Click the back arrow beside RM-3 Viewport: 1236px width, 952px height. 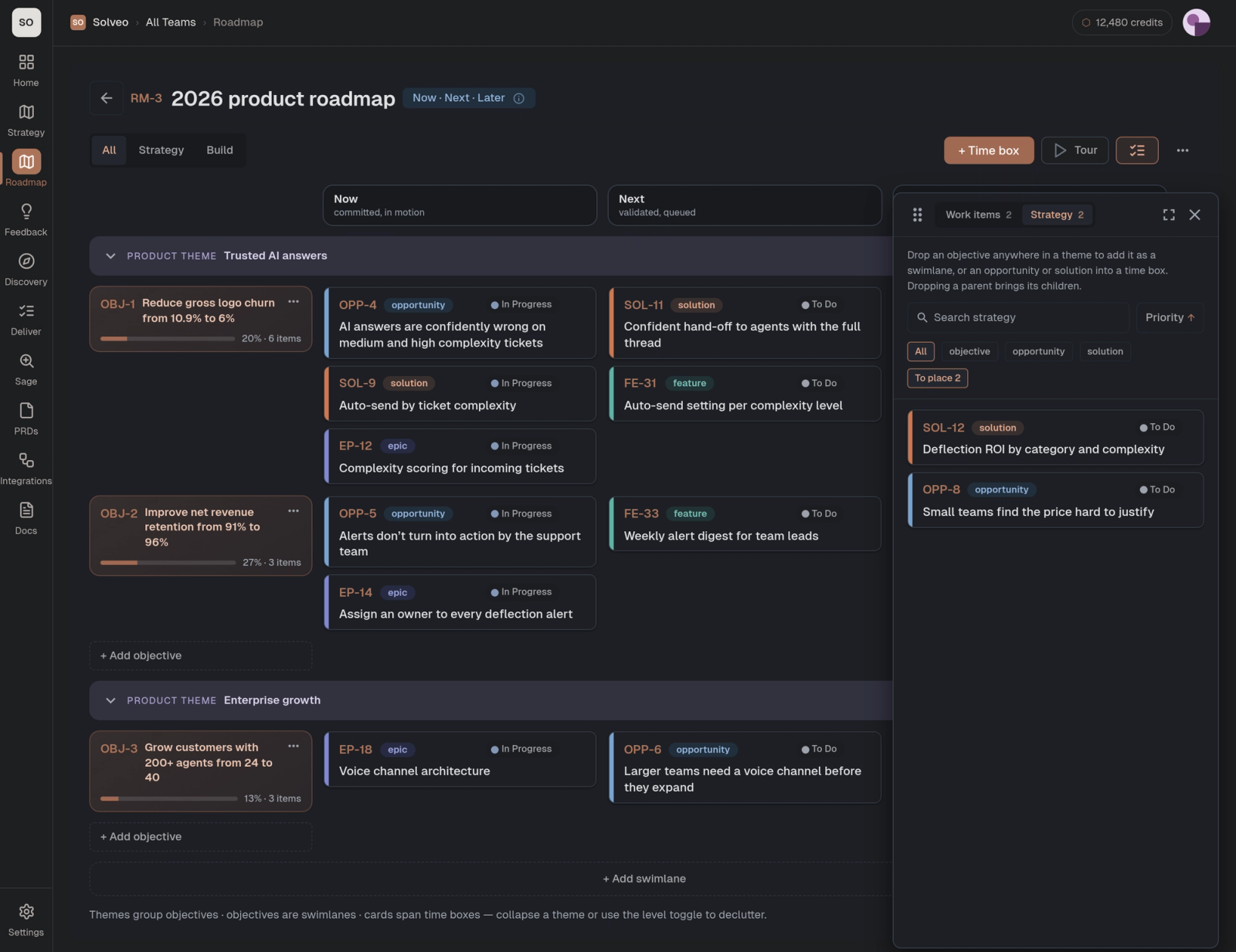[107, 98]
